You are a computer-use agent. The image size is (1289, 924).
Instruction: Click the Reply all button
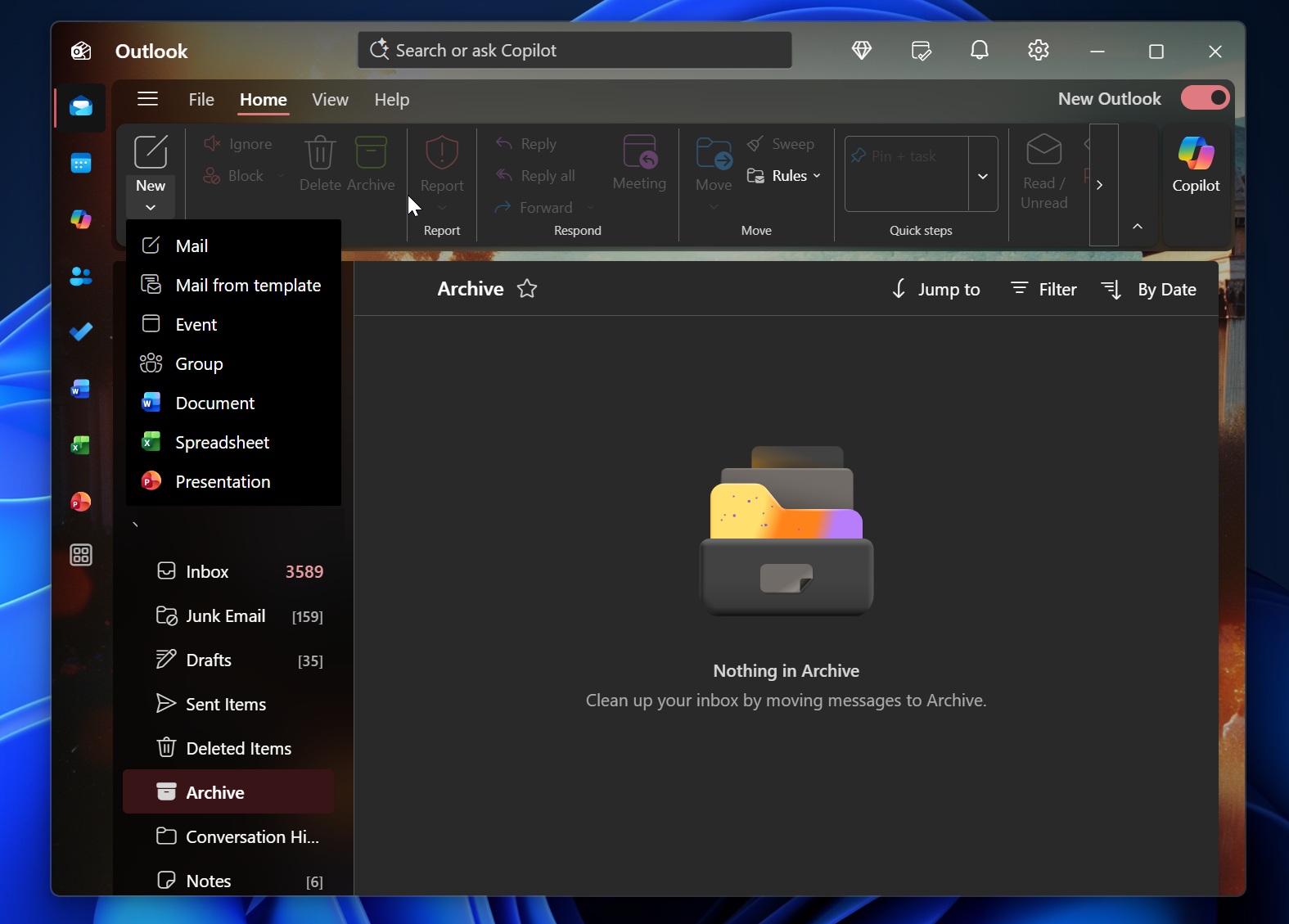click(535, 176)
